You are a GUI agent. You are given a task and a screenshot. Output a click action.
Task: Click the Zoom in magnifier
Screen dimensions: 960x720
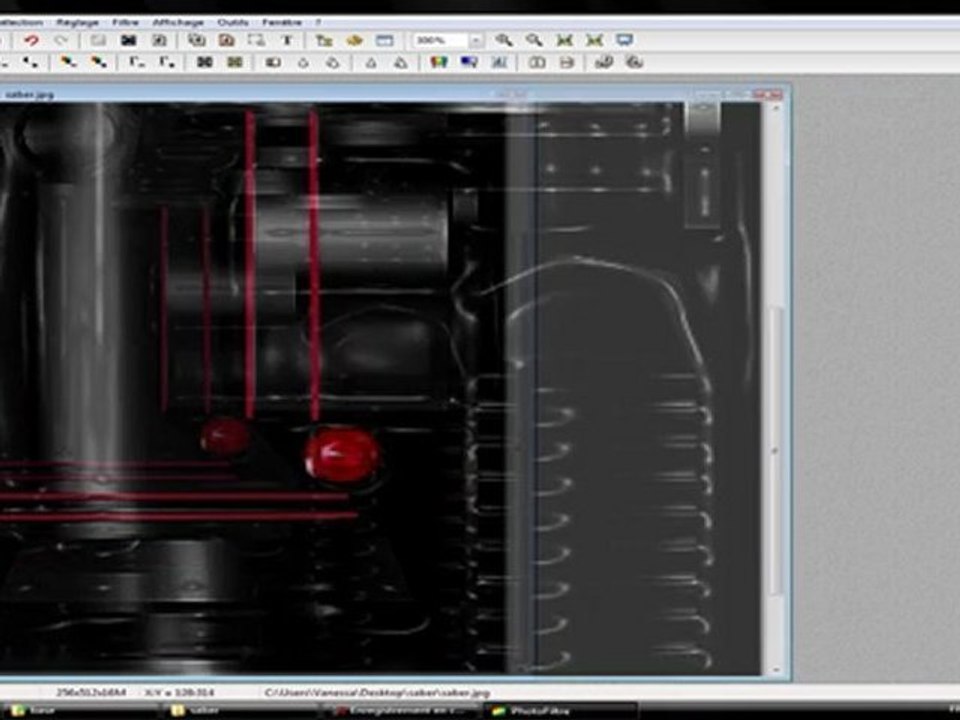pyautogui.click(x=504, y=40)
